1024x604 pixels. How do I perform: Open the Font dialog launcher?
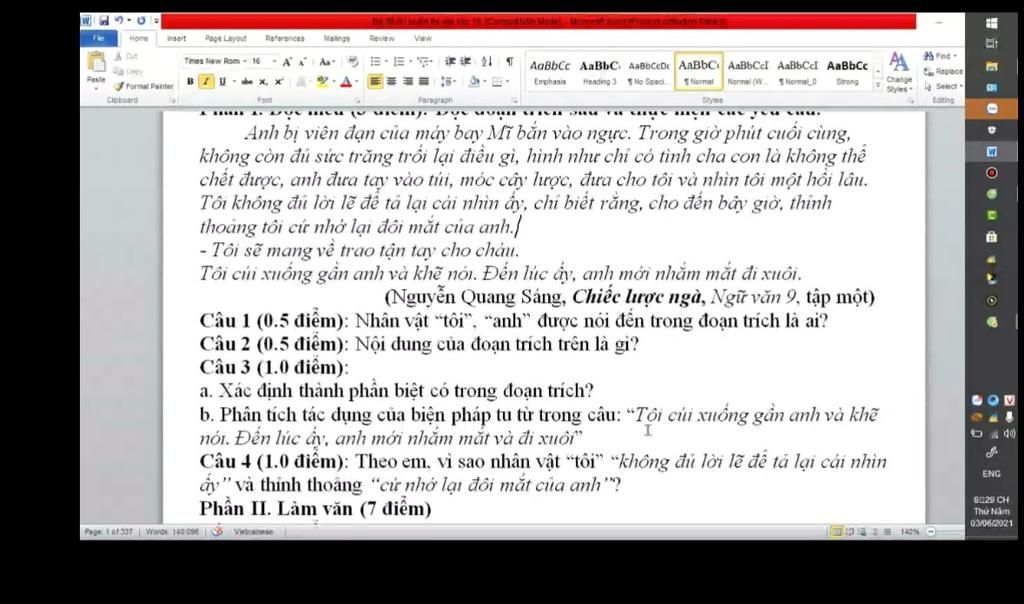357,101
